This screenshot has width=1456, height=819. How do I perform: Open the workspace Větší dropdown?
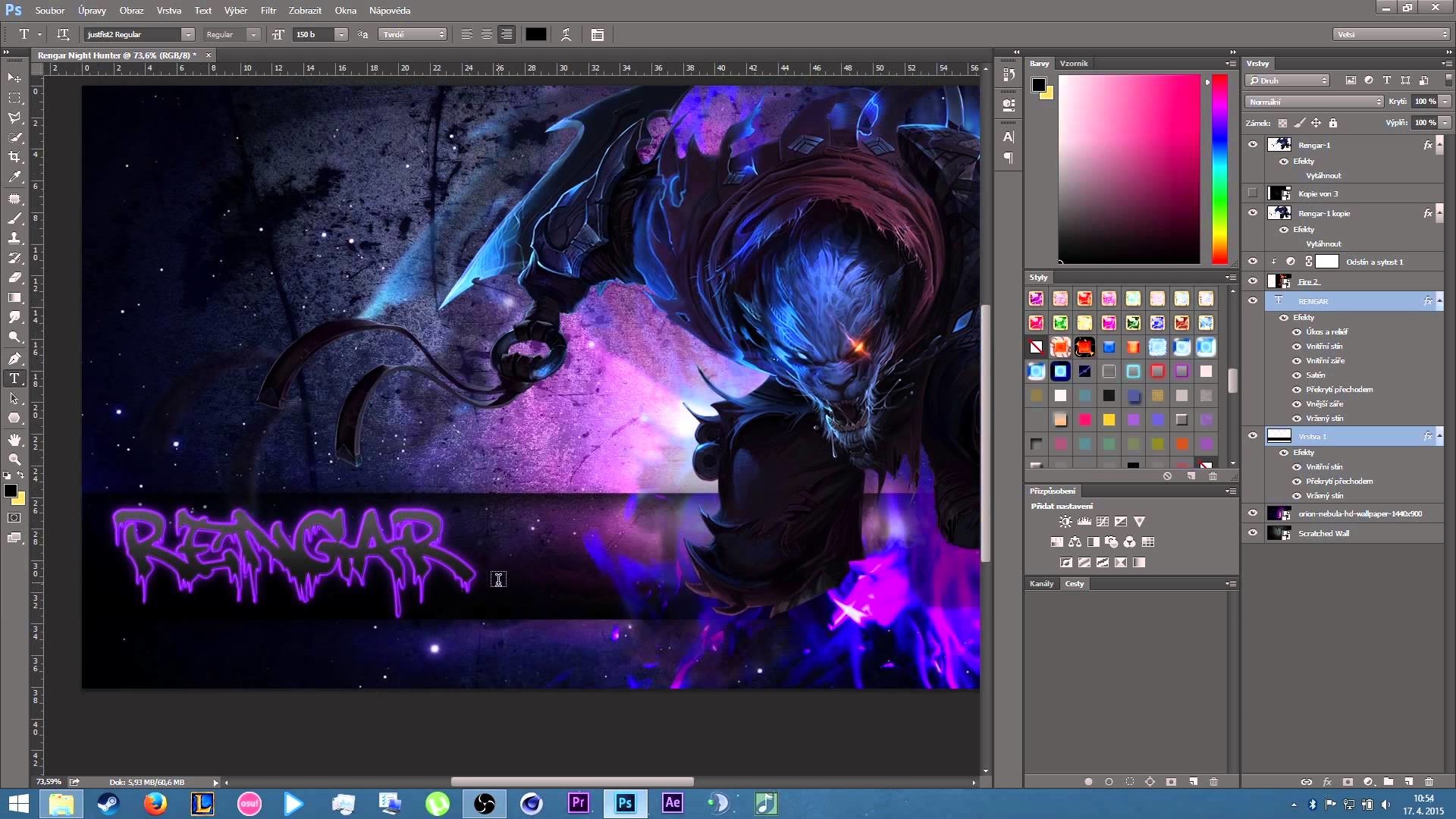1392,34
